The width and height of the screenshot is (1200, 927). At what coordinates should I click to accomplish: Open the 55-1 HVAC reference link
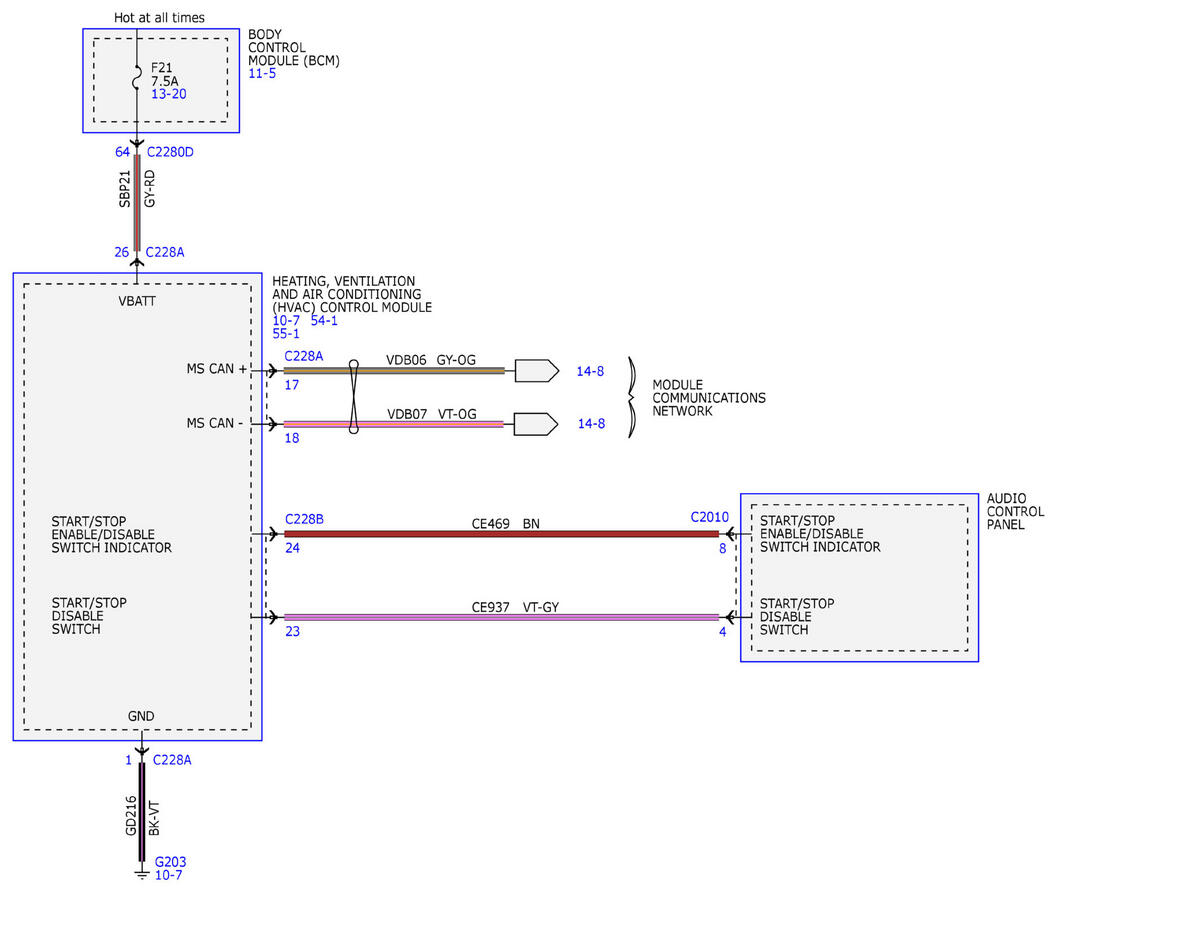tap(286, 333)
